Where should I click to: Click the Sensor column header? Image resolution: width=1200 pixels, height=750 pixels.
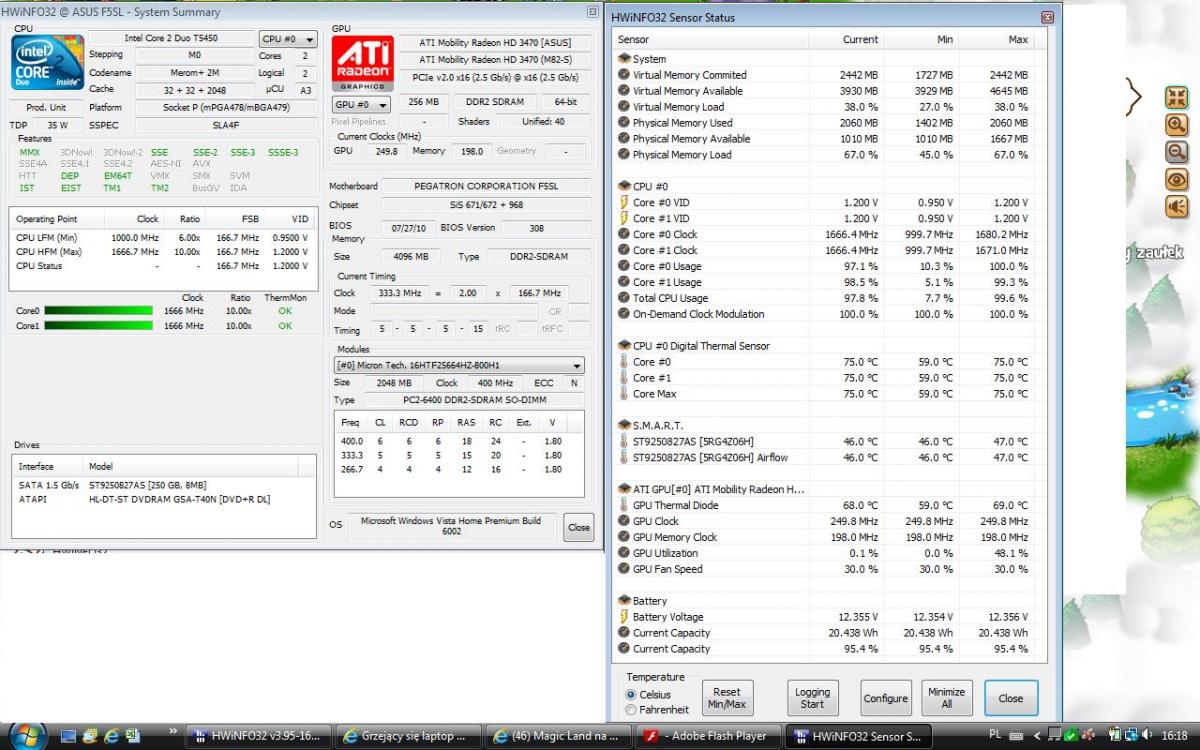tap(711, 39)
